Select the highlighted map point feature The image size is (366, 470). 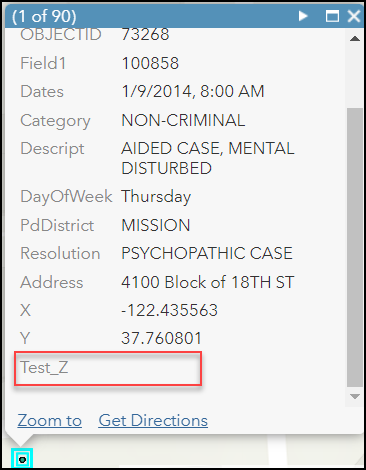pyautogui.click(x=22, y=460)
